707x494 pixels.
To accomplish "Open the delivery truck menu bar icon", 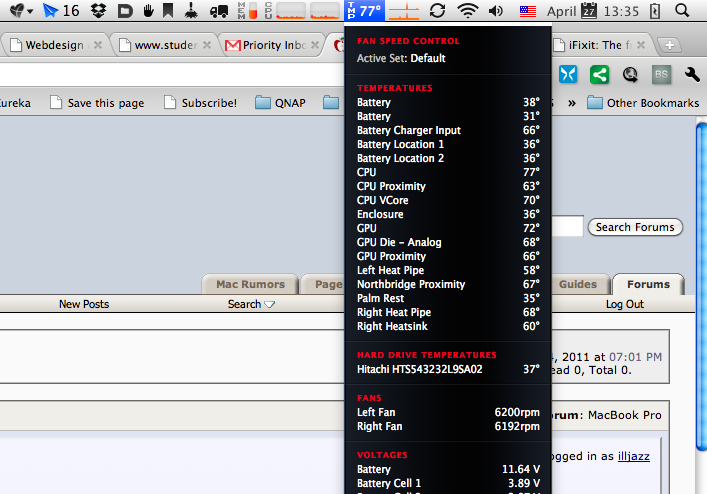I will [x=219, y=10].
